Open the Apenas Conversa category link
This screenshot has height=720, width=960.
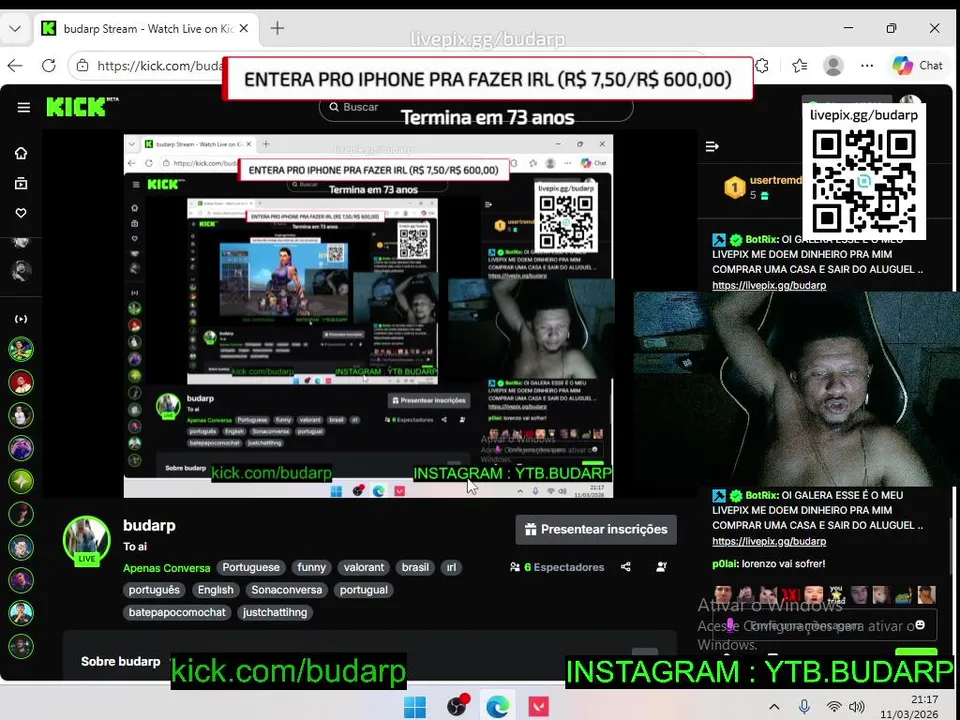pos(167,568)
